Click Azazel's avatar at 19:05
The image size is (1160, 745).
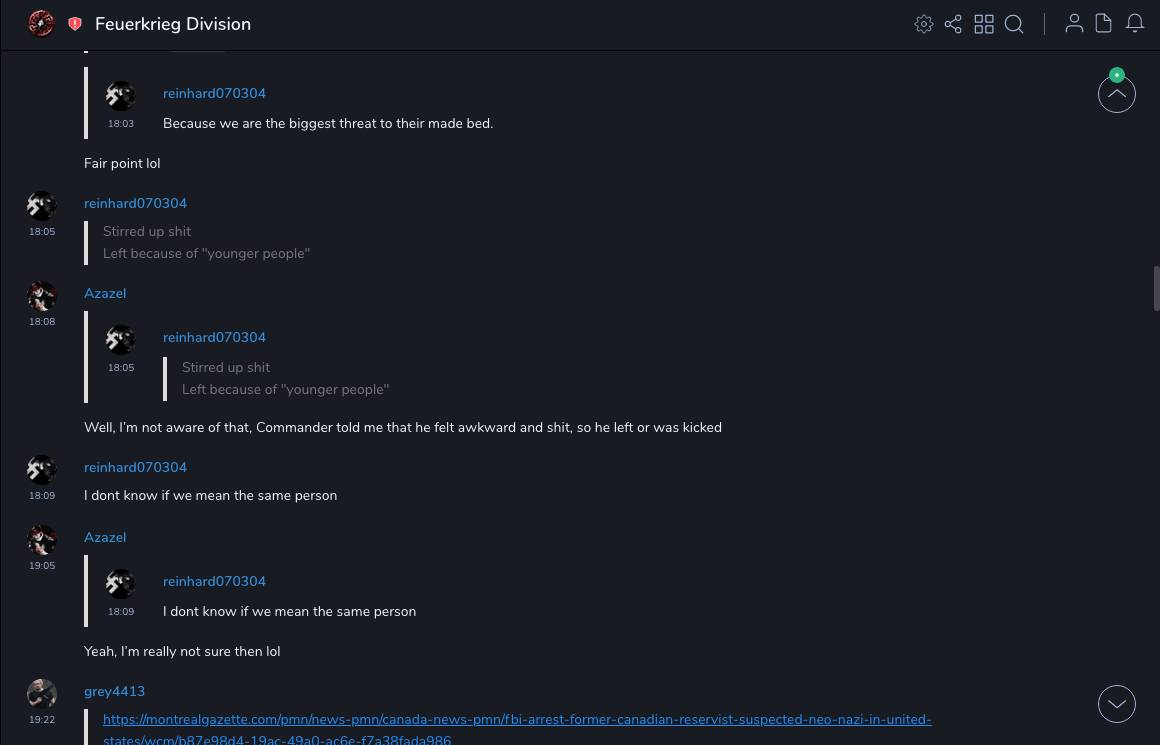42,540
